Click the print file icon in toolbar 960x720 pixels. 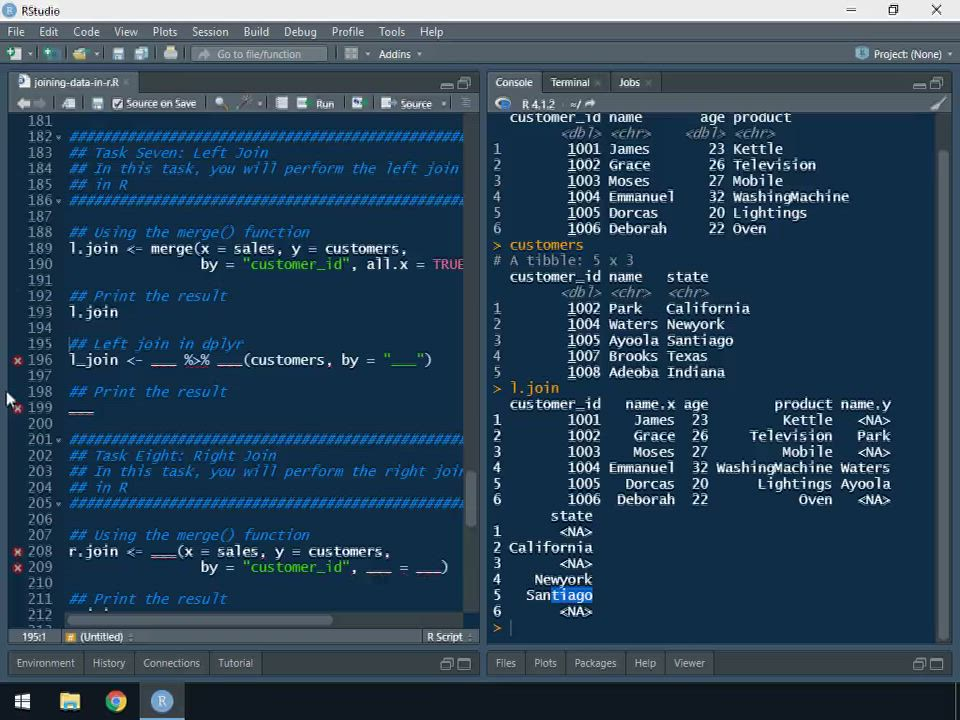point(170,54)
